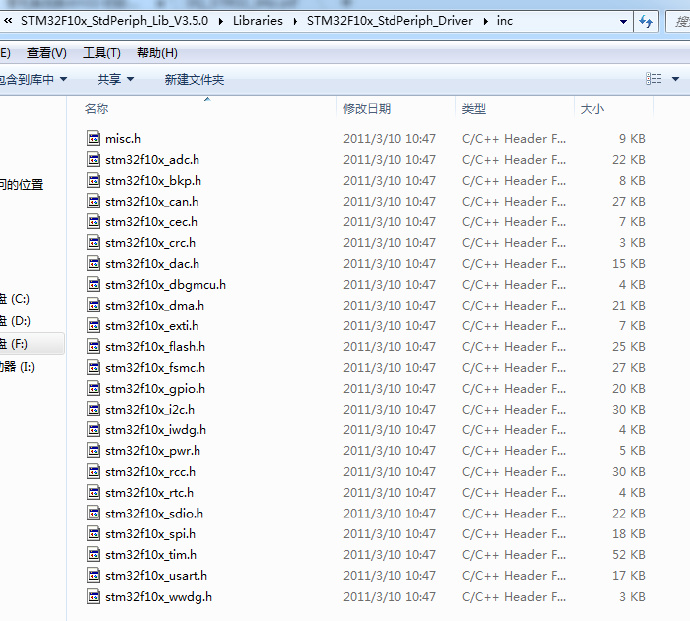Change the view layout icon

(x=653, y=79)
